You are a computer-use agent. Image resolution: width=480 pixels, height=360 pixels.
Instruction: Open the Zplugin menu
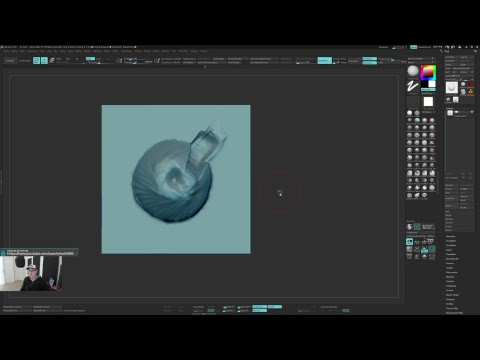[x=194, y=51]
